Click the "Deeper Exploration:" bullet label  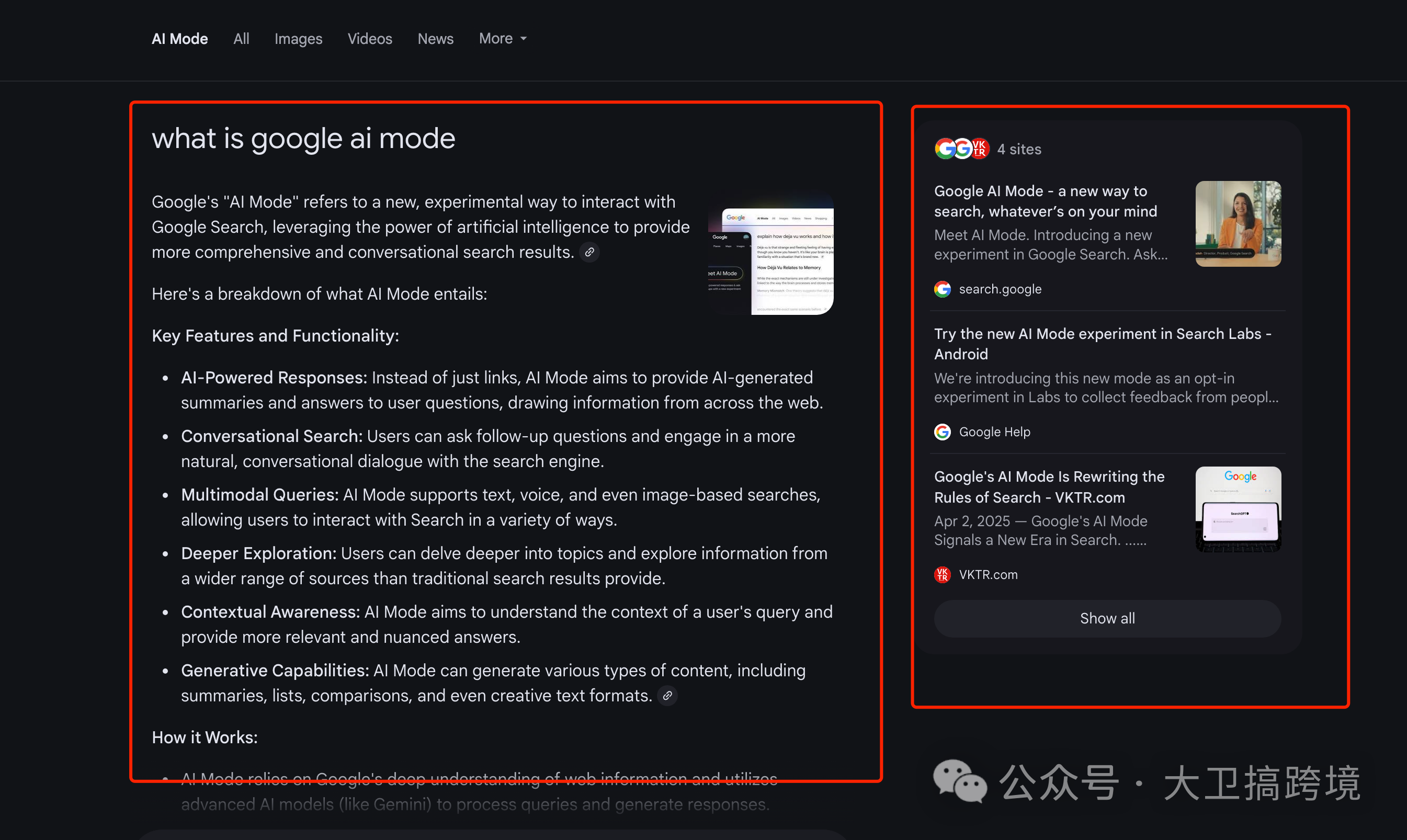pyautogui.click(x=259, y=553)
